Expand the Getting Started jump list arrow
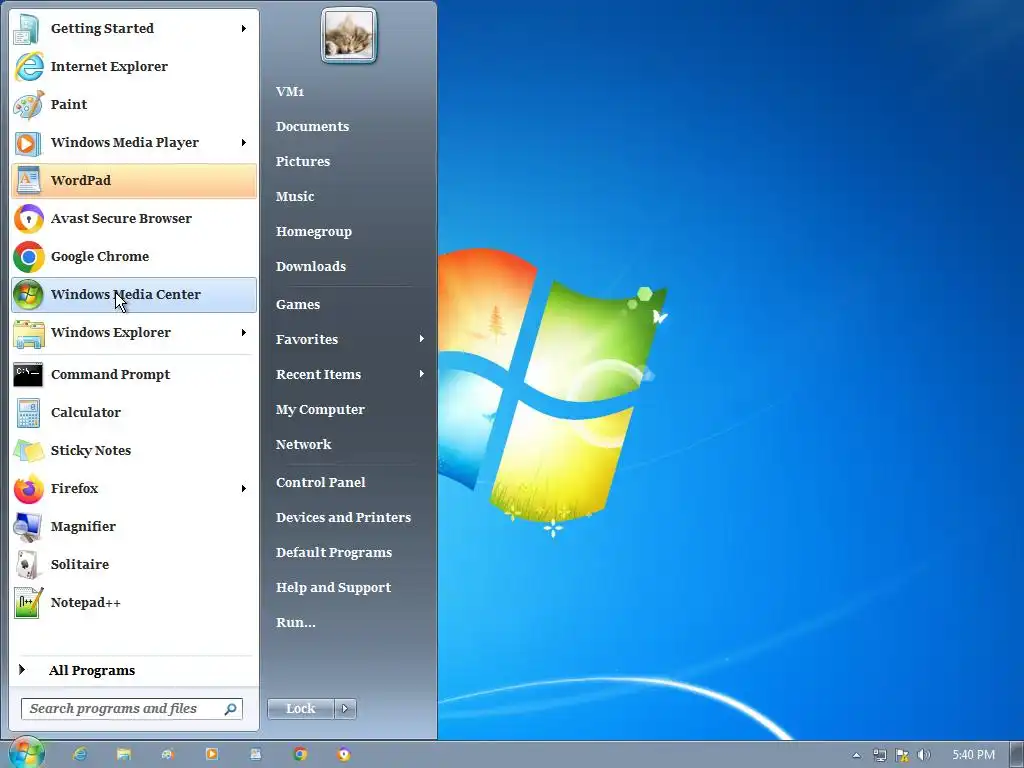 point(244,29)
